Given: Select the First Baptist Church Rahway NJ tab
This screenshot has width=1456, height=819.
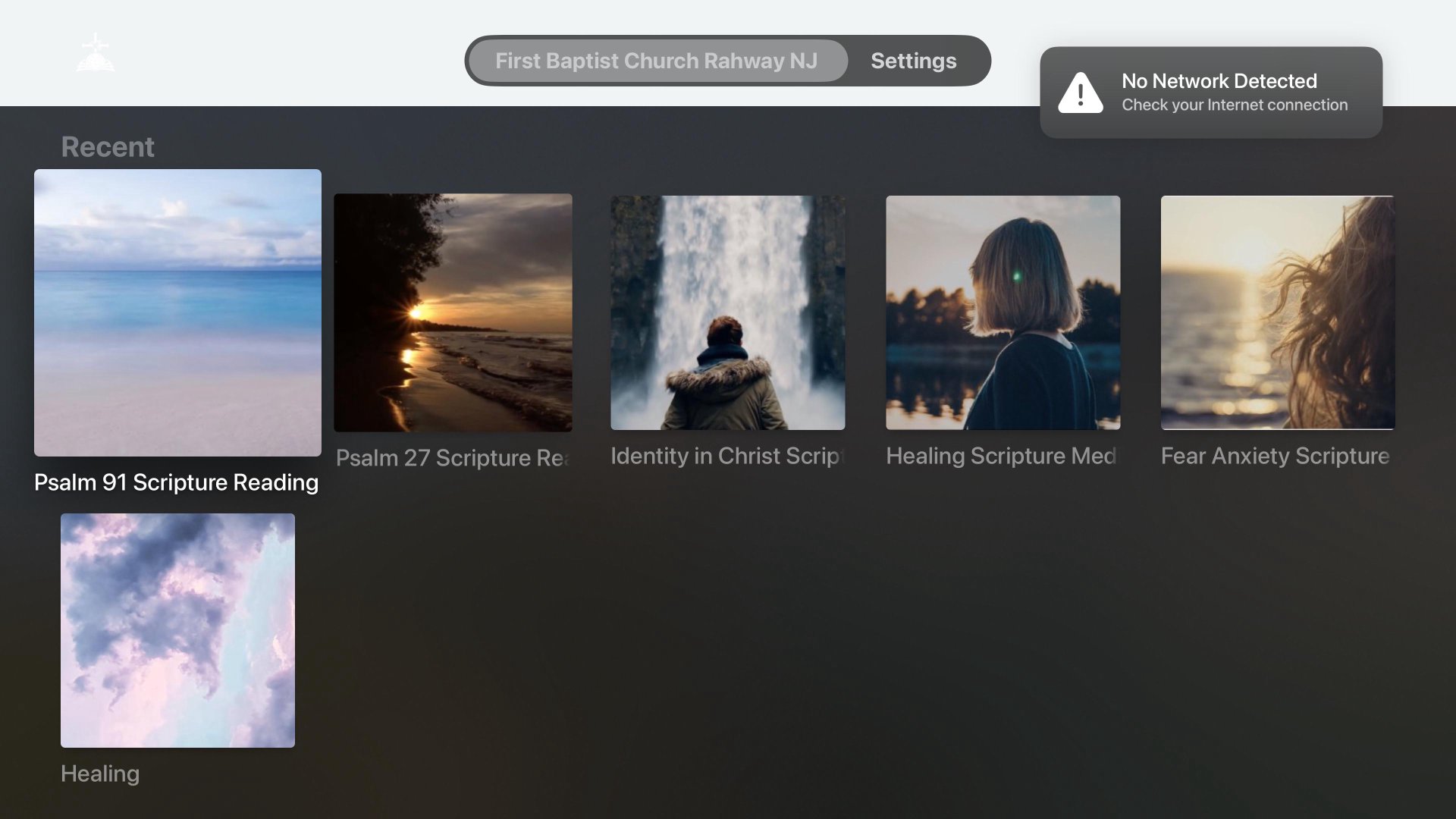Looking at the screenshot, I should click(657, 61).
